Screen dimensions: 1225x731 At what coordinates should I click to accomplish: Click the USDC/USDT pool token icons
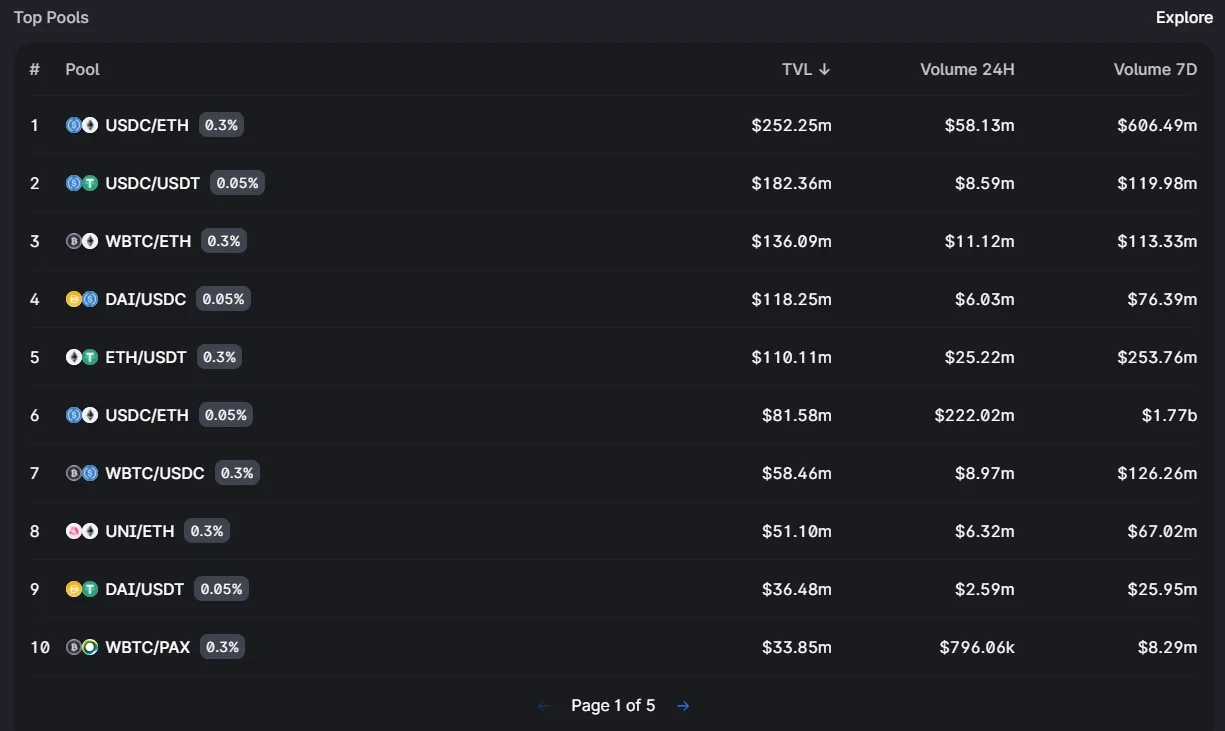tap(82, 183)
